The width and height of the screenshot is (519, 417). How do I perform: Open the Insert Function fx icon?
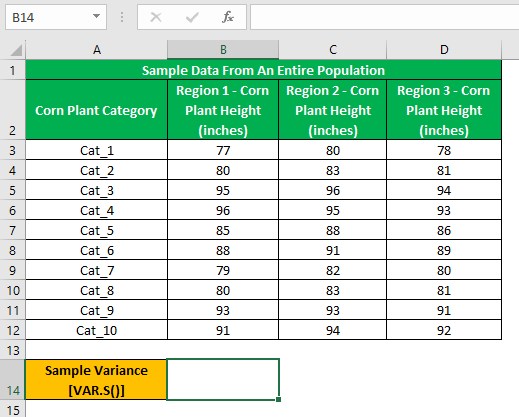[x=228, y=17]
